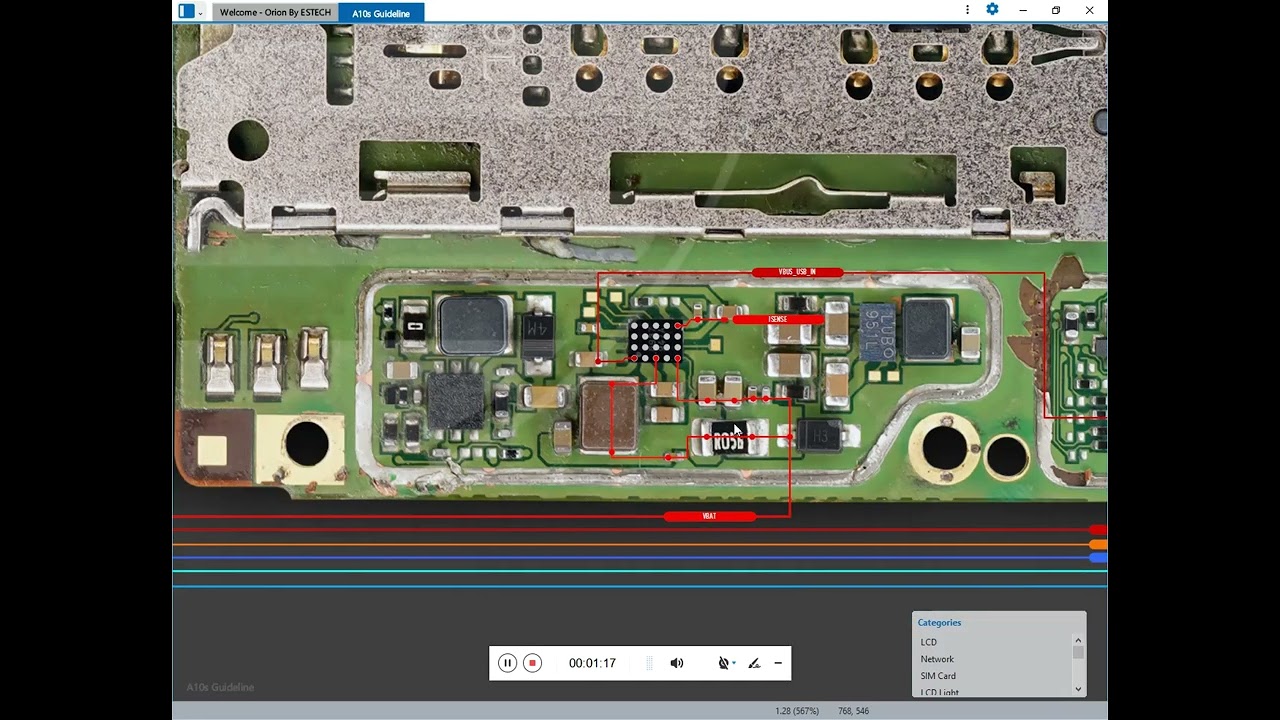Toggle the disabled webcam icon
This screenshot has height=720, width=1280.
[723, 663]
